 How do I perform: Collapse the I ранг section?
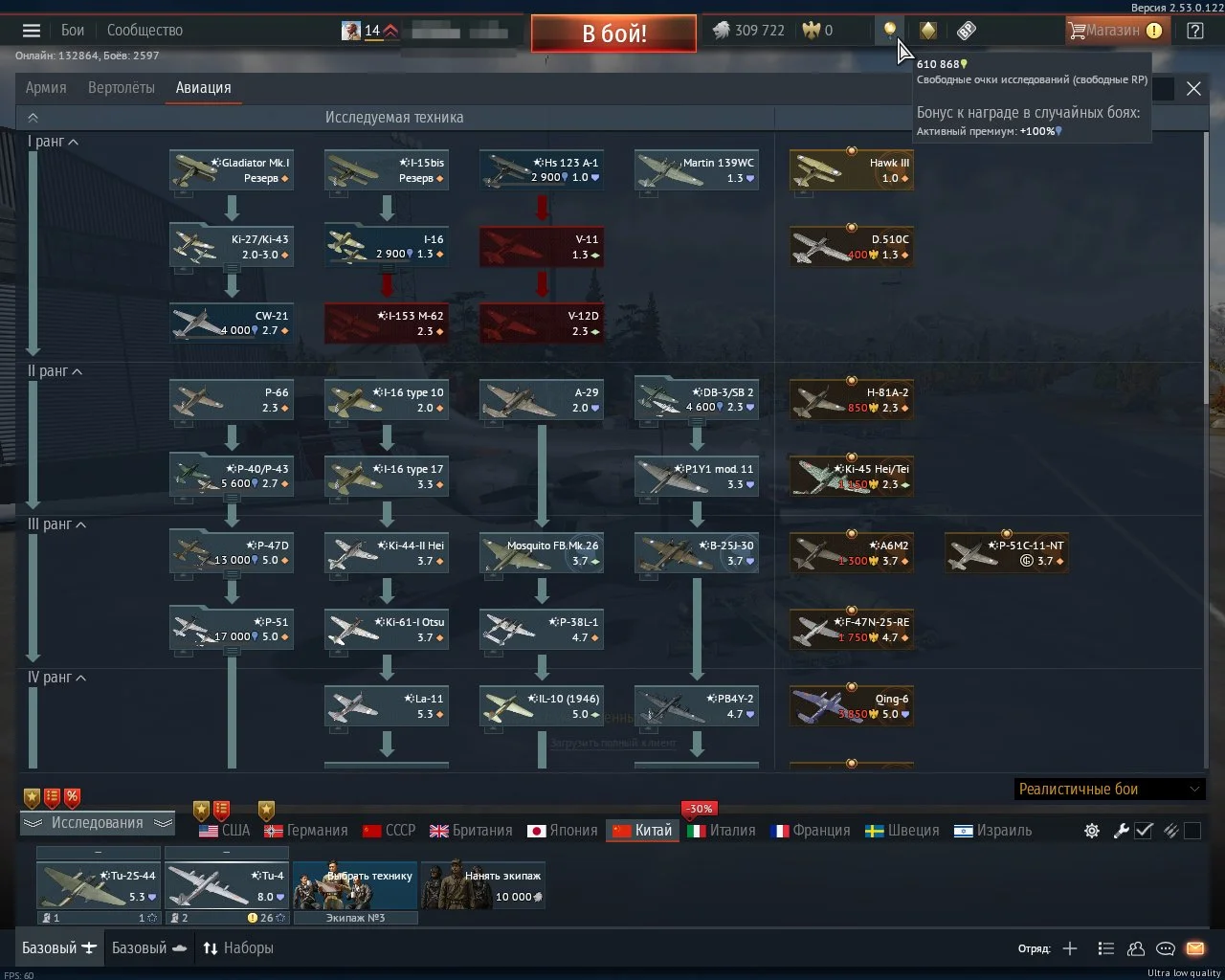click(53, 142)
